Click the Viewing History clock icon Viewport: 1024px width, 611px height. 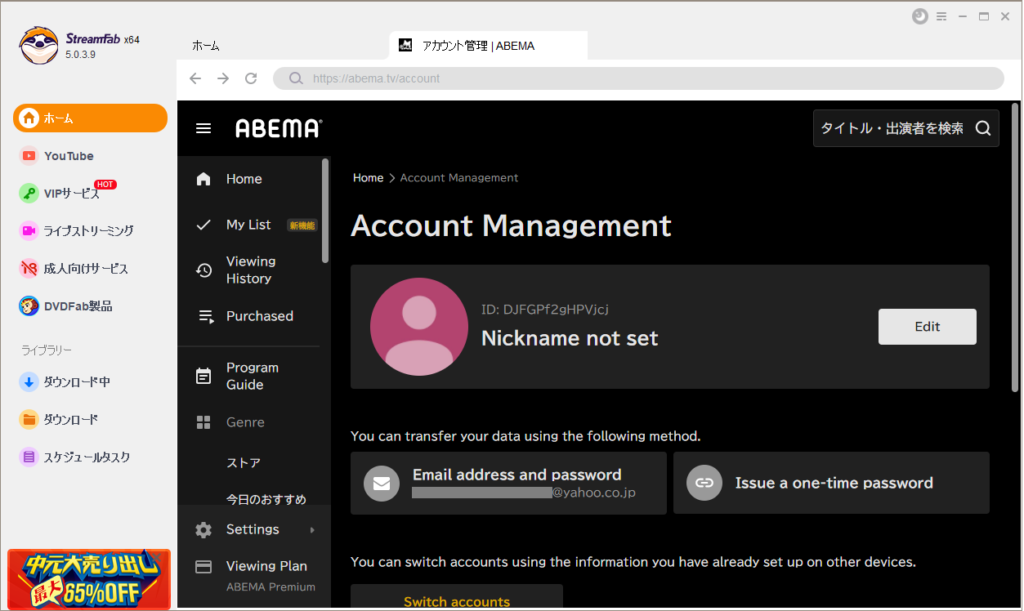(204, 270)
